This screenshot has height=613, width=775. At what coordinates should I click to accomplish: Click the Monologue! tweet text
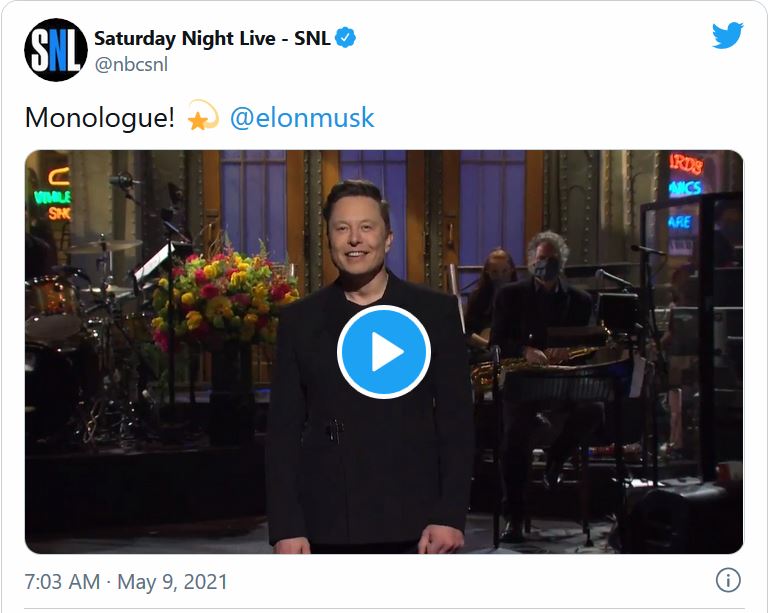coord(100,118)
